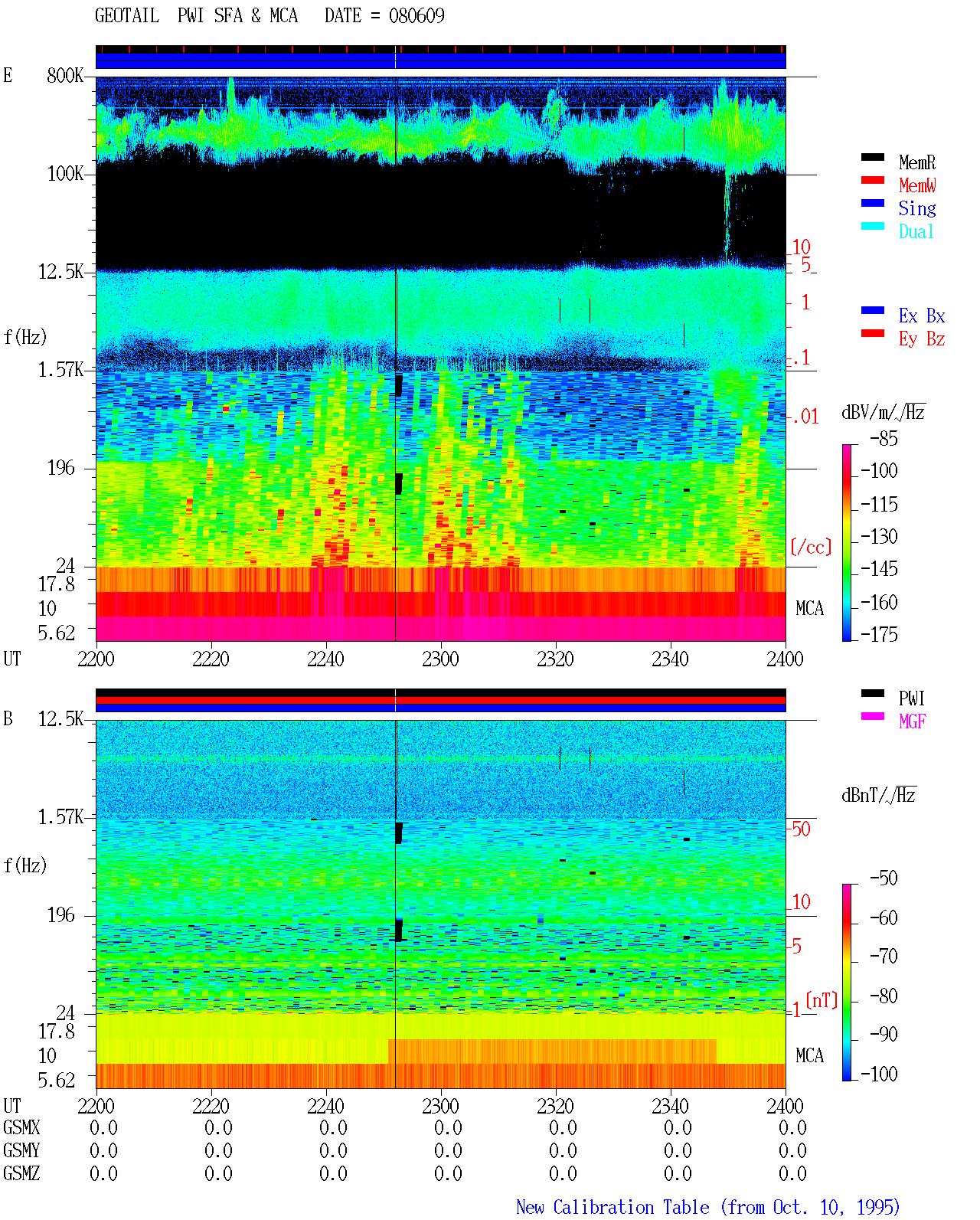This screenshot has height=1220, width=980.
Task: Click the -130 color scale value
Action: 879,536
